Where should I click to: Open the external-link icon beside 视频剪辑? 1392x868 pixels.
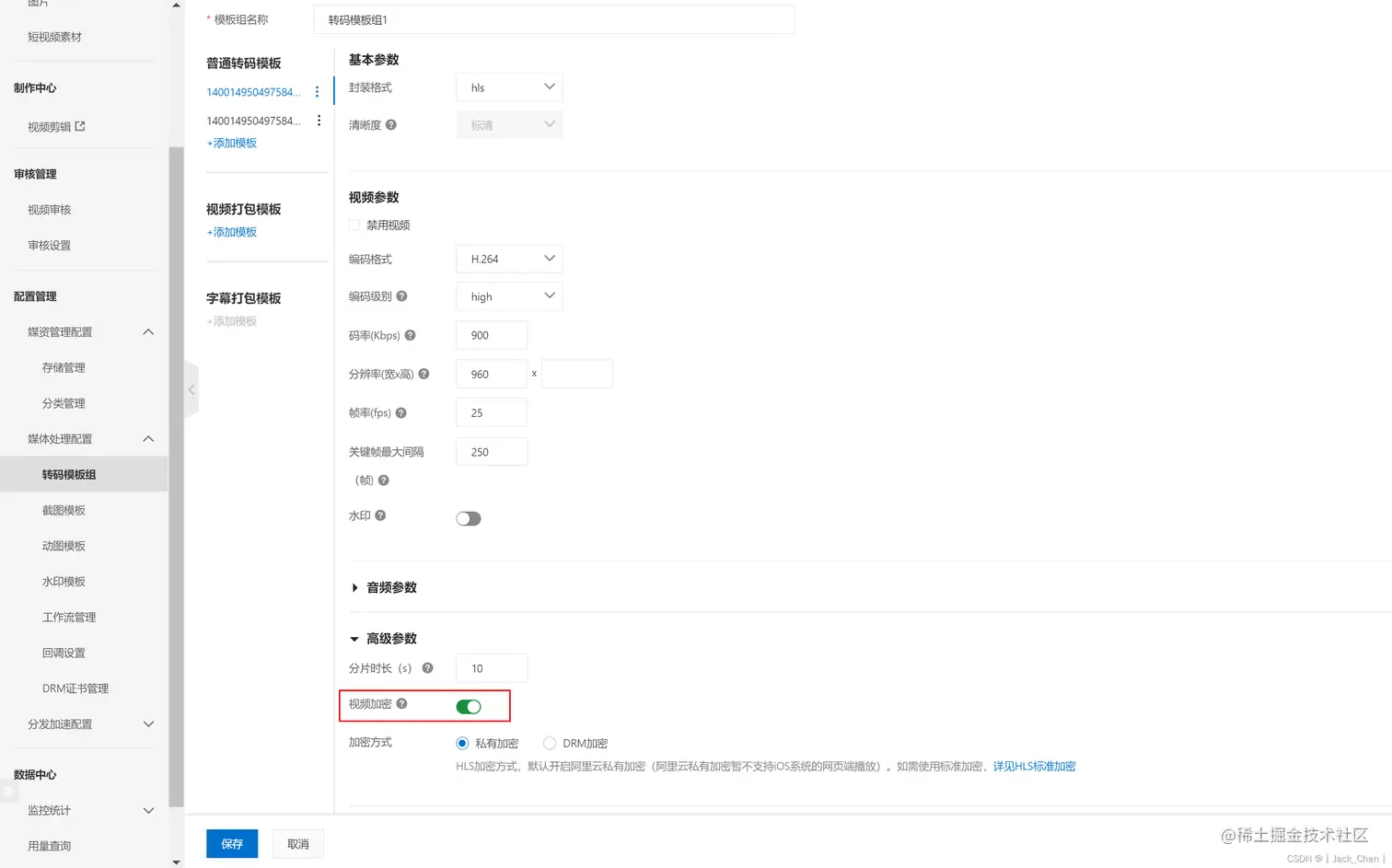[x=80, y=126]
